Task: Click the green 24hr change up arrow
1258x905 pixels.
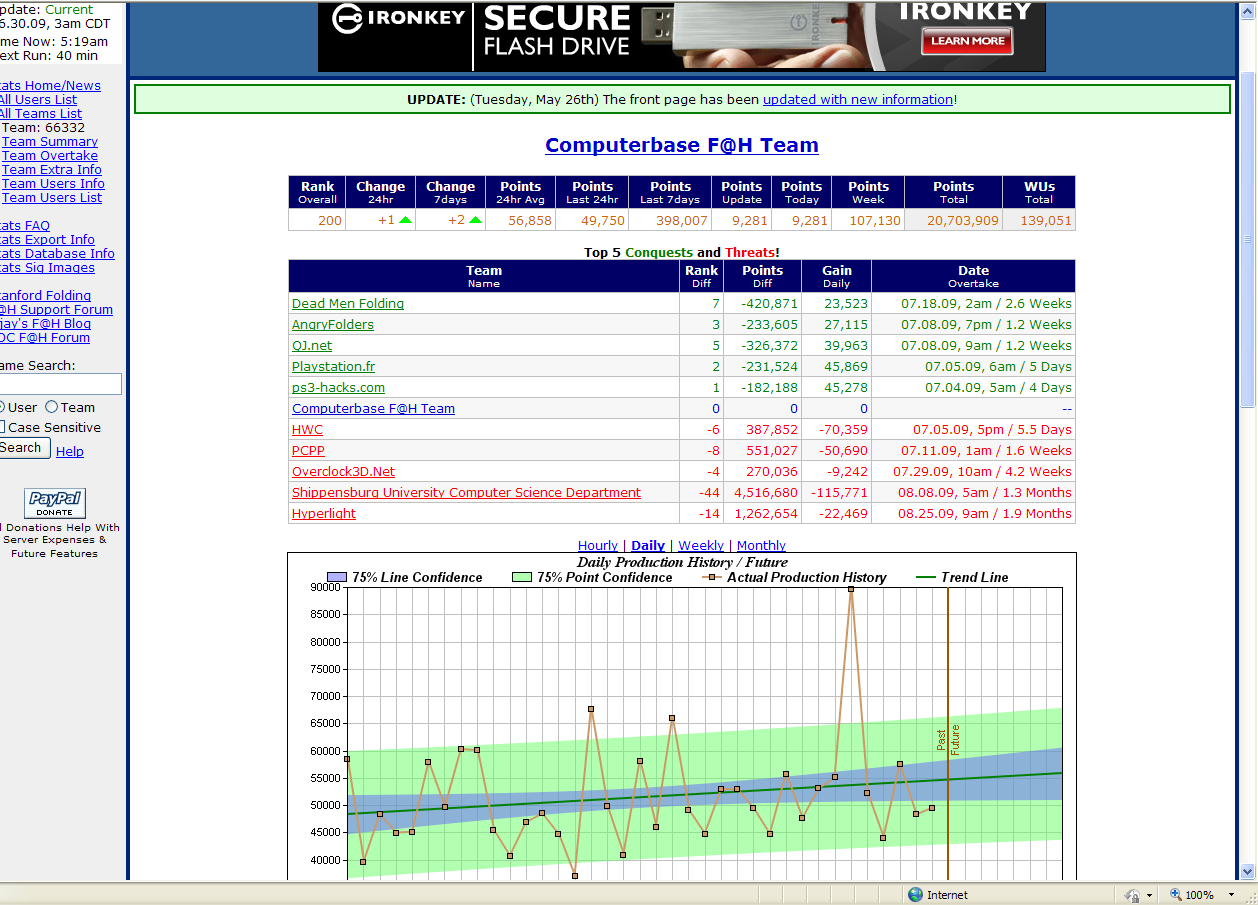Action: click(x=406, y=221)
